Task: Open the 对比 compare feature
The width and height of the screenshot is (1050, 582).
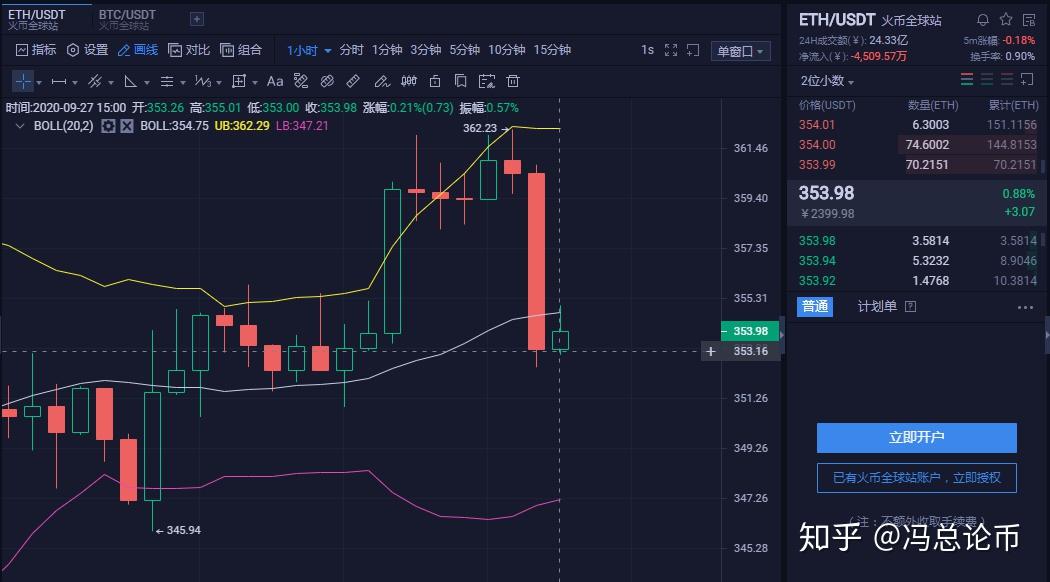Action: (189, 50)
